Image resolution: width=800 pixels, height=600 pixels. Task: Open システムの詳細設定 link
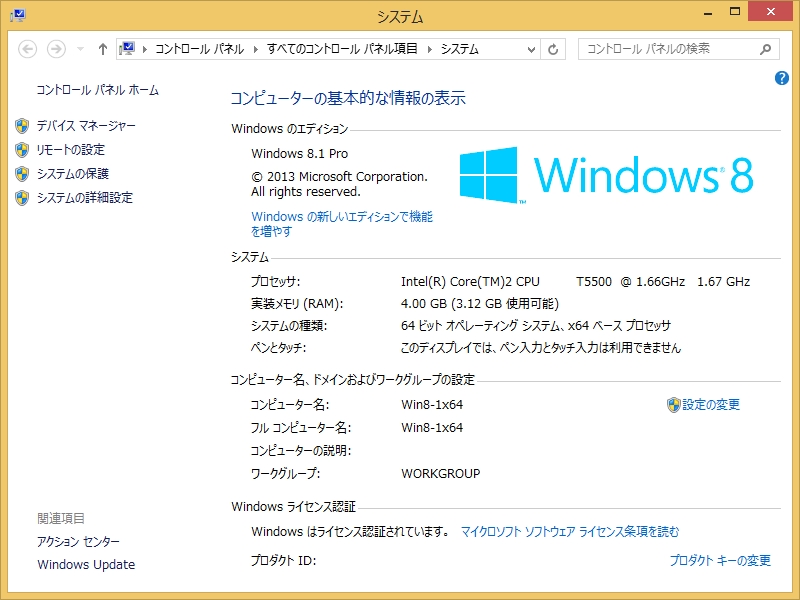(x=85, y=197)
